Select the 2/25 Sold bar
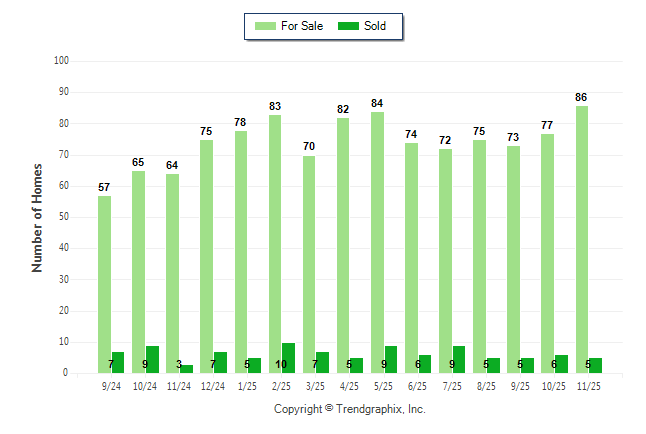646x434 pixels. point(288,358)
